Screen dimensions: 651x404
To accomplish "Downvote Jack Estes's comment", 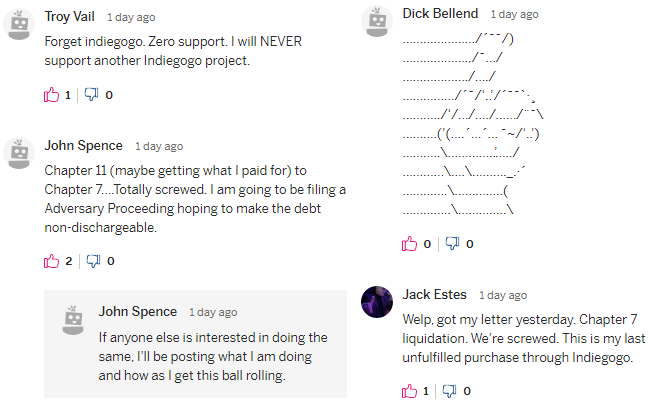I will coord(450,390).
